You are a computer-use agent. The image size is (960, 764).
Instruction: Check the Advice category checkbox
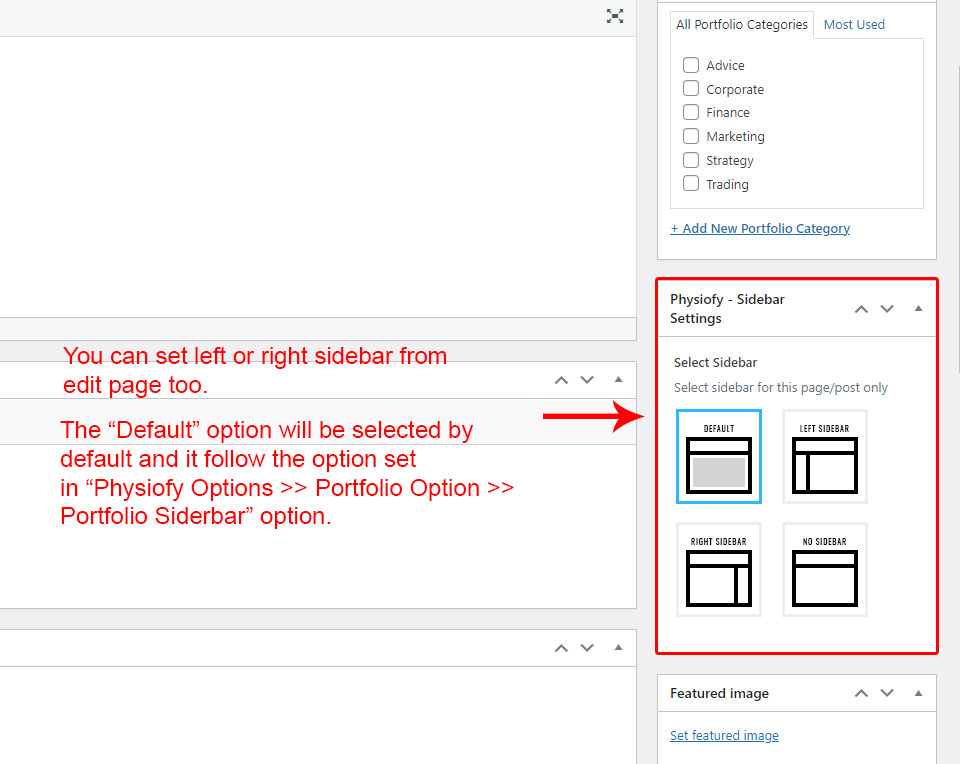click(x=691, y=65)
